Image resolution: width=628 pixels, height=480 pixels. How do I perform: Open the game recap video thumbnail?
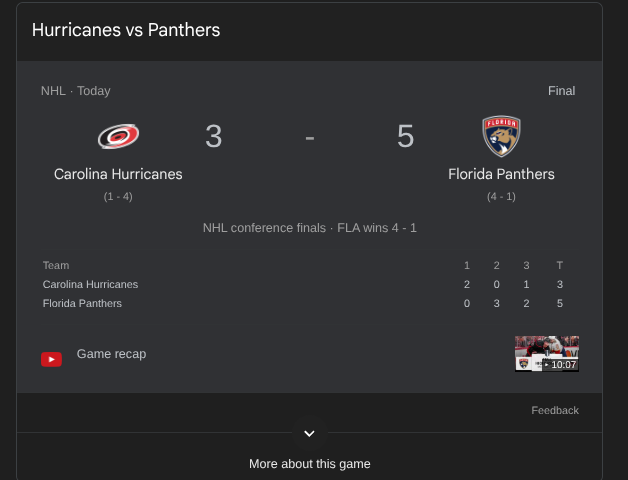[x=547, y=354]
